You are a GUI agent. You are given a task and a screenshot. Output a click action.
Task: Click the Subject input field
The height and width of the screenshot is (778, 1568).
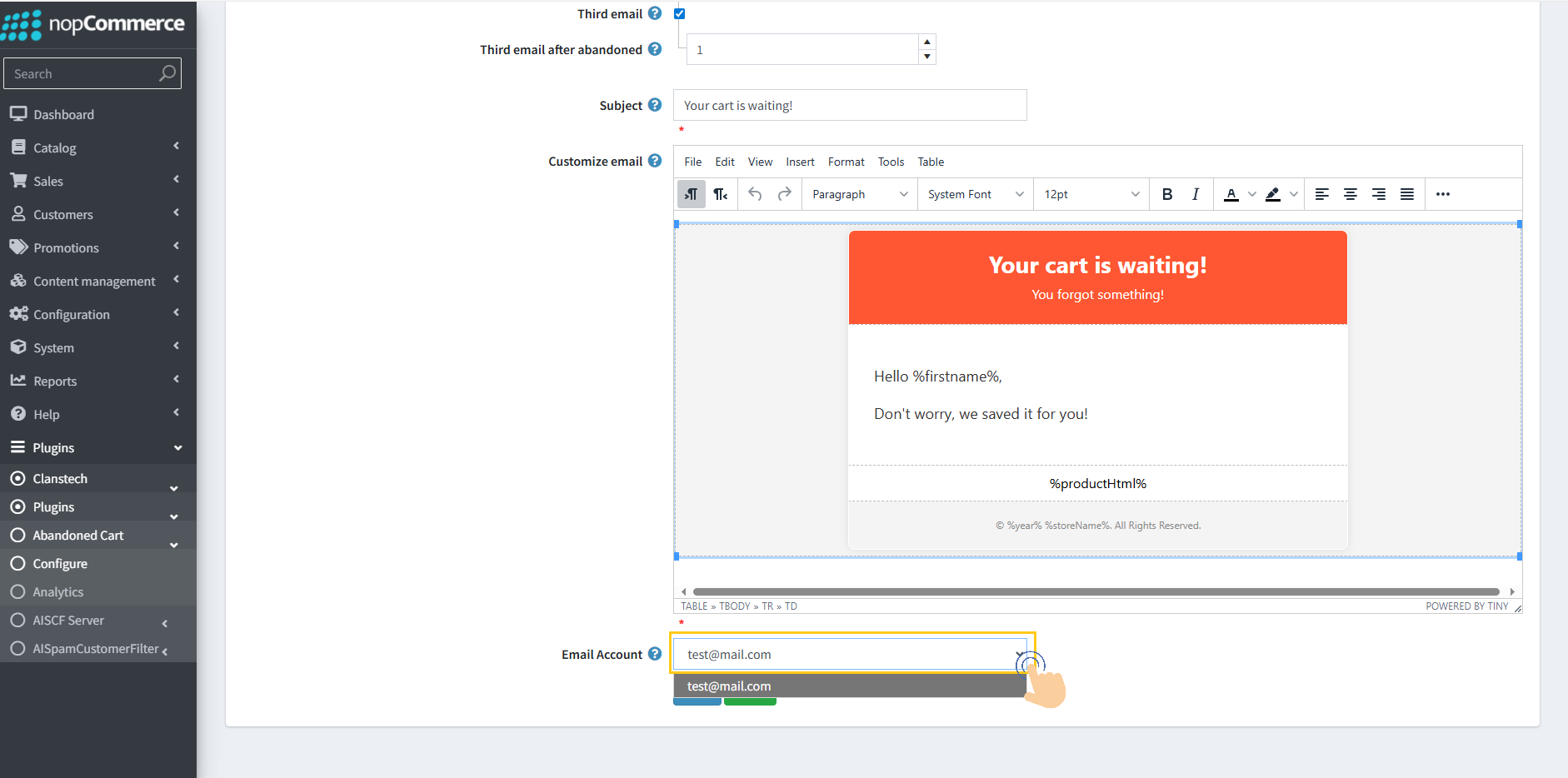coord(850,106)
